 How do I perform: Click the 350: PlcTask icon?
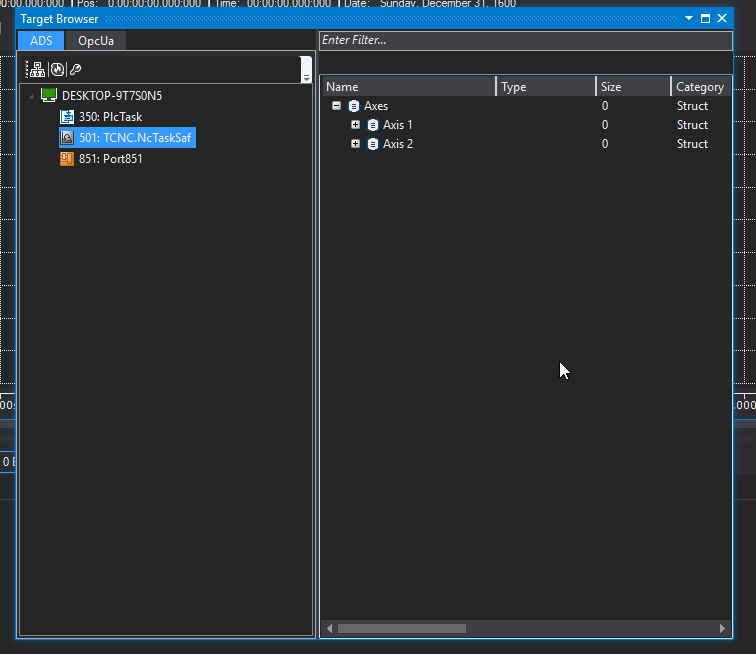67,117
